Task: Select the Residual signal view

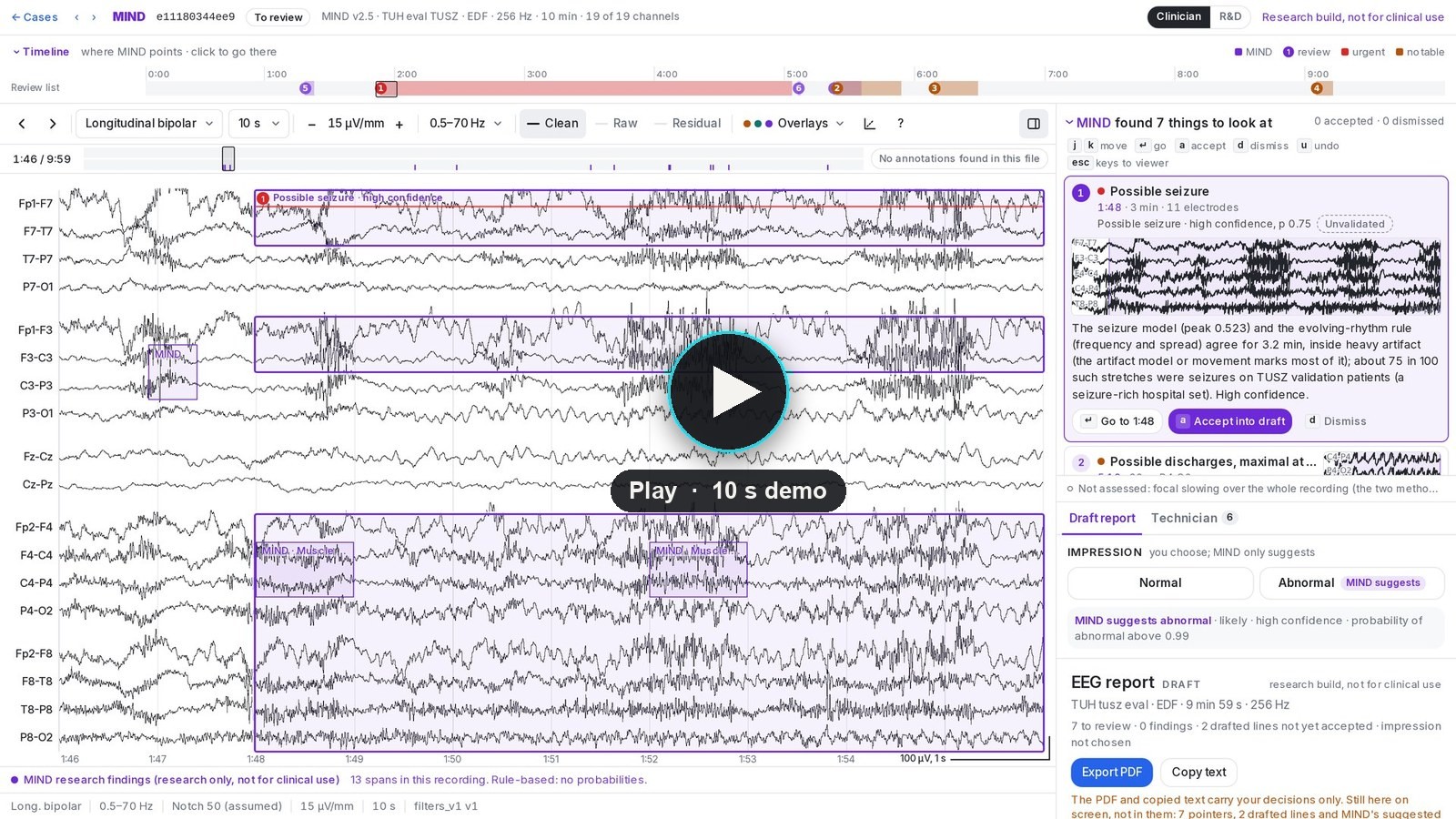Action: (688, 124)
